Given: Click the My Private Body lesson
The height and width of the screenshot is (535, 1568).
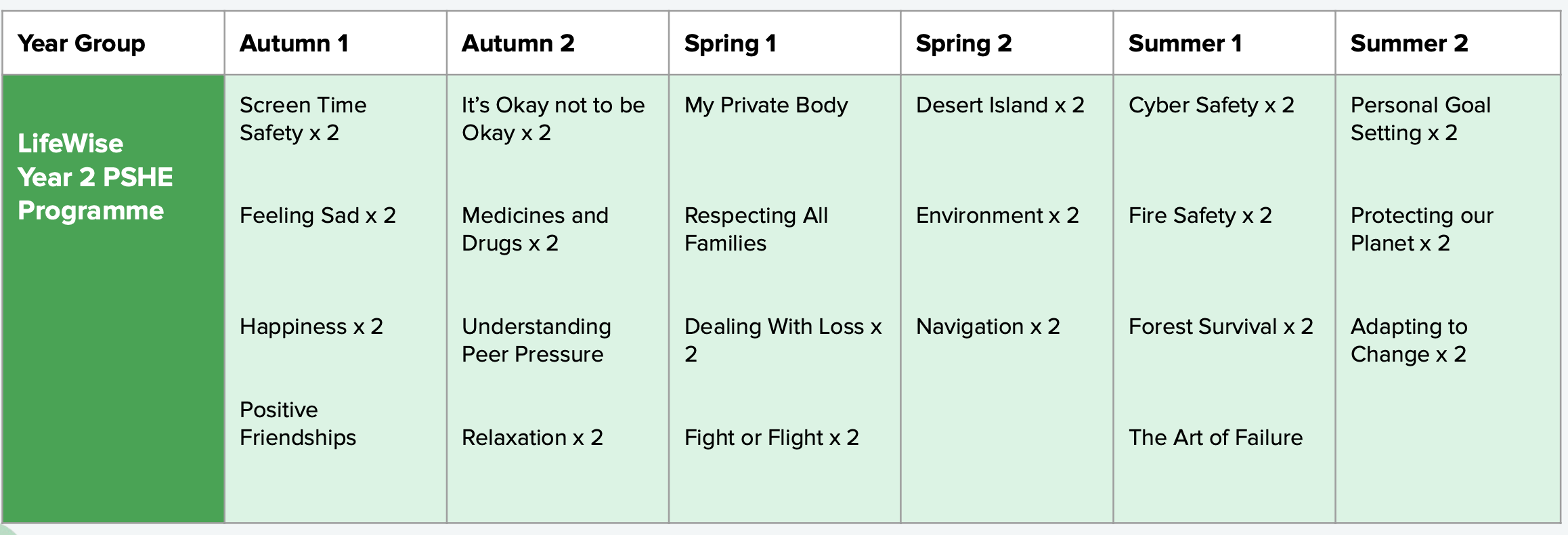Looking at the screenshot, I should [x=766, y=105].
